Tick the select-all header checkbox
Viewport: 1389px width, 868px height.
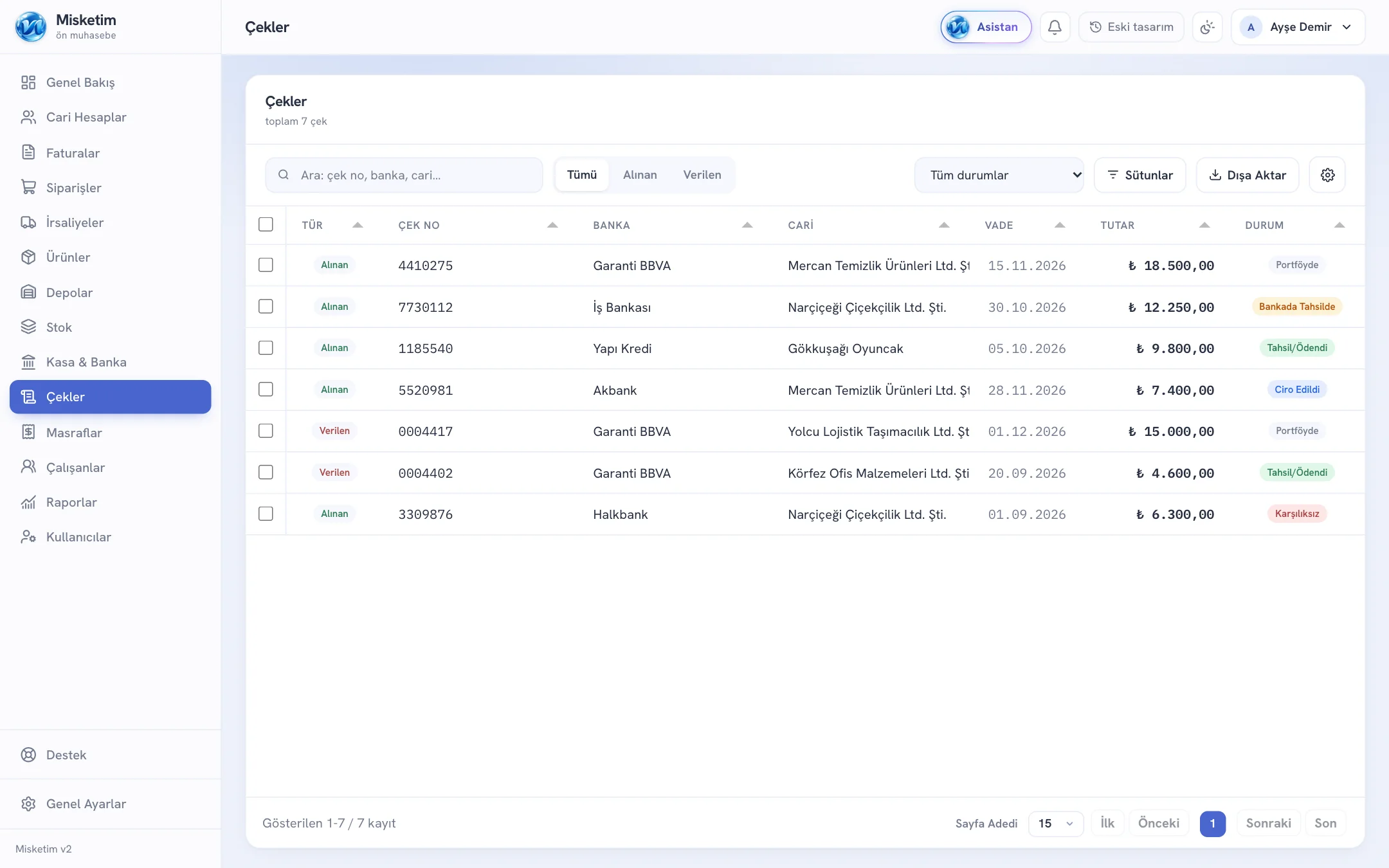pos(266,224)
